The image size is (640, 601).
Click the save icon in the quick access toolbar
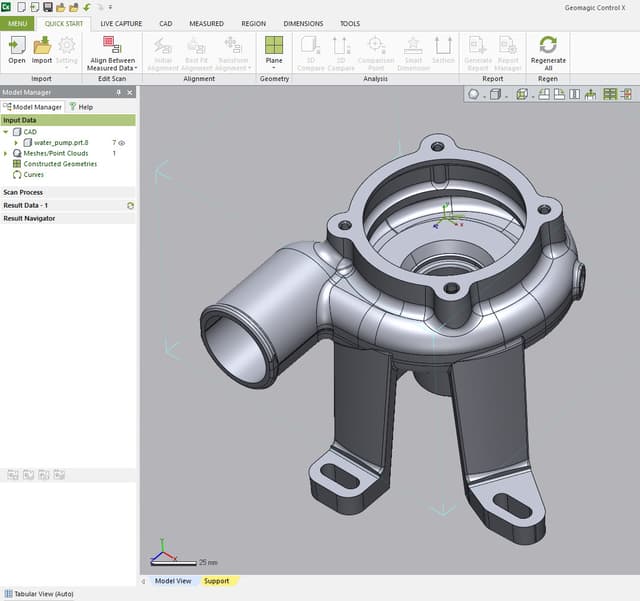[x=47, y=7]
